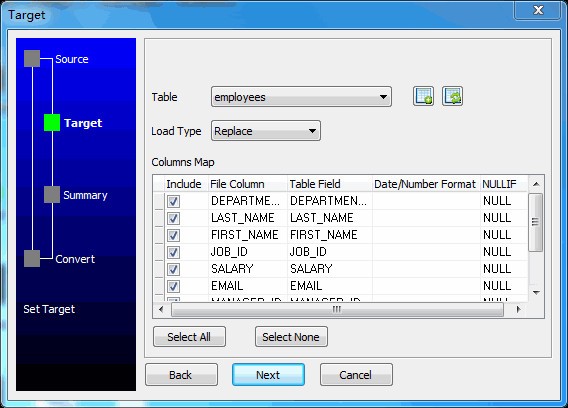
Task: Open the Load Type dropdown showing Replace
Action: click(266, 131)
